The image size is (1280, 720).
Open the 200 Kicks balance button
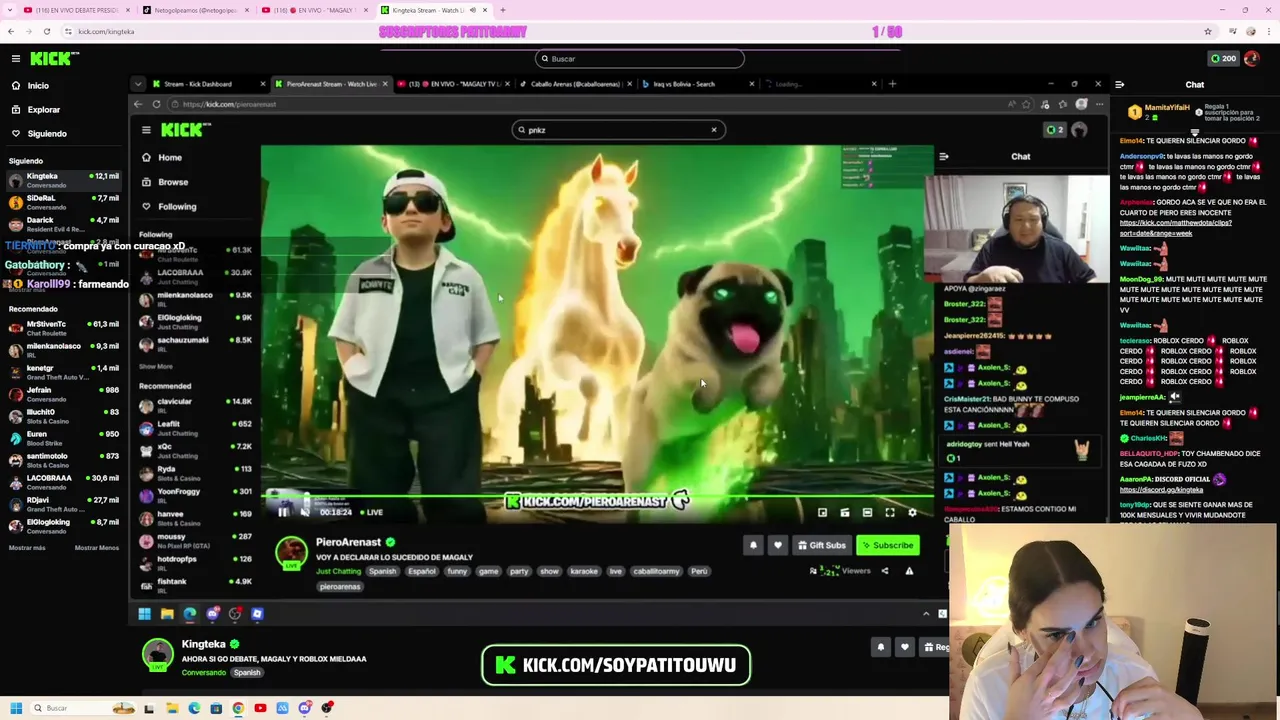[1223, 59]
